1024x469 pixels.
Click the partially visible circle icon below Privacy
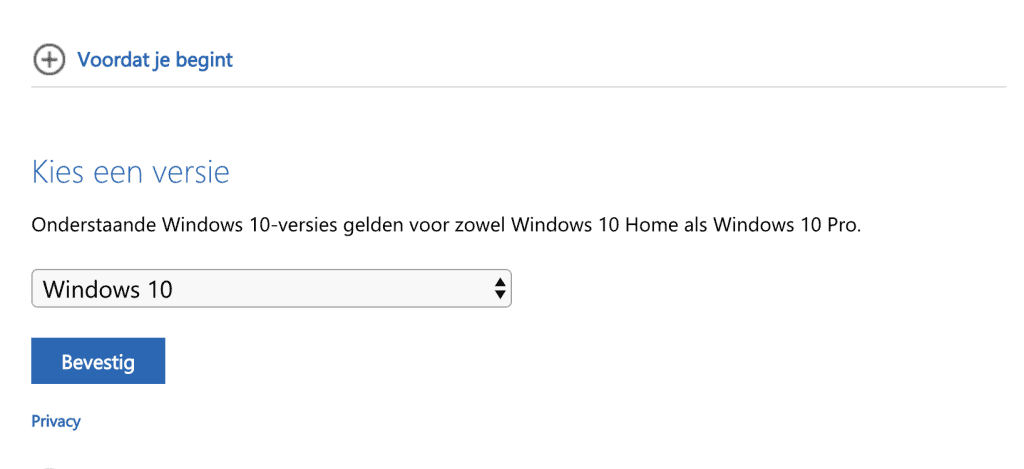pos(49,467)
